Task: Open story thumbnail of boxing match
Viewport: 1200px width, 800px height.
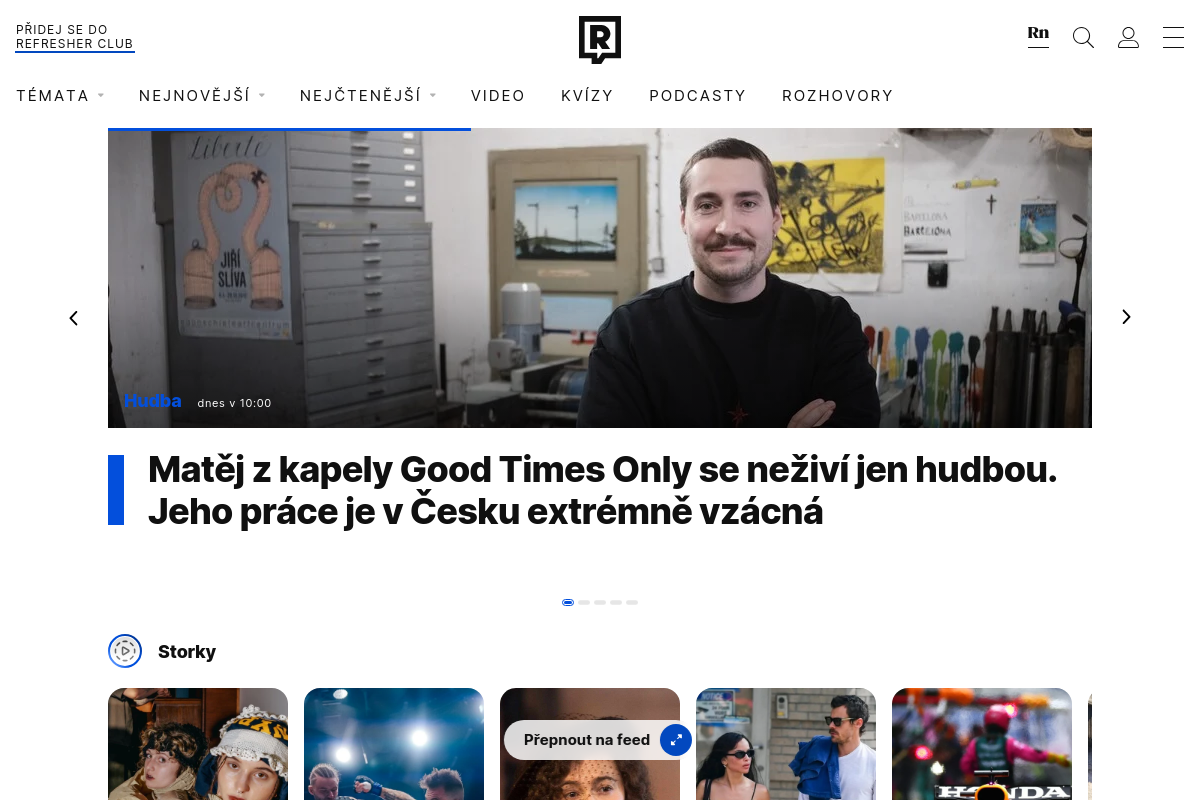Action: click(x=394, y=744)
